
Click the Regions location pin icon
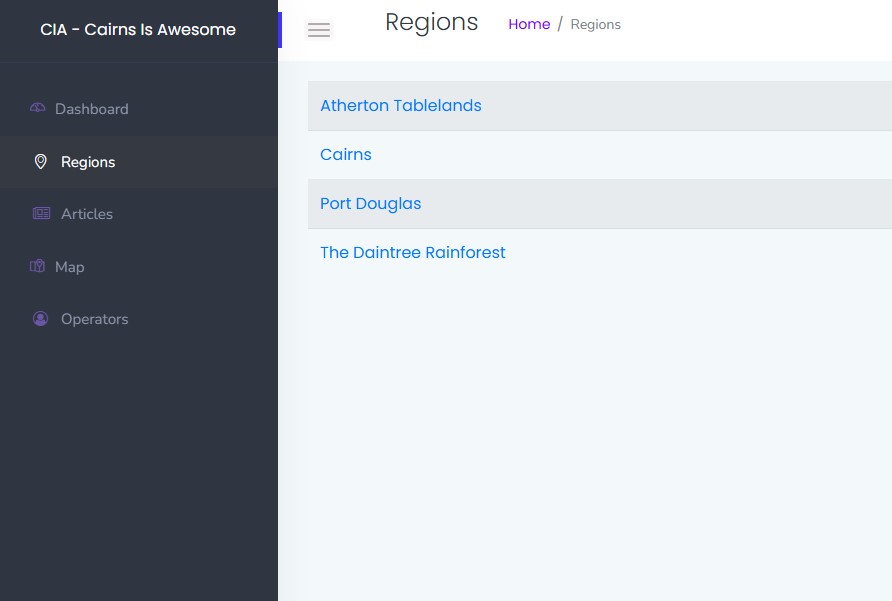tap(40, 161)
